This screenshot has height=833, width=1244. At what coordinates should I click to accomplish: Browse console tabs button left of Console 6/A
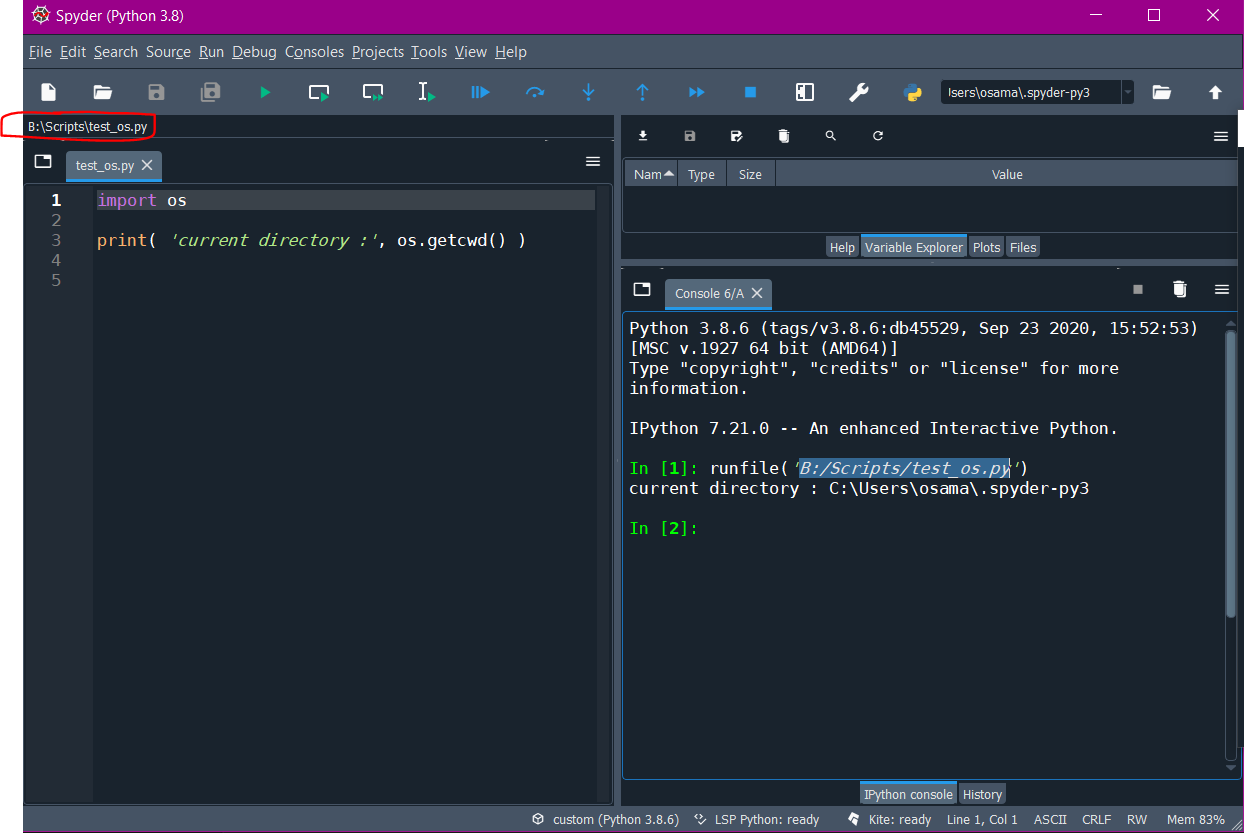(x=643, y=289)
